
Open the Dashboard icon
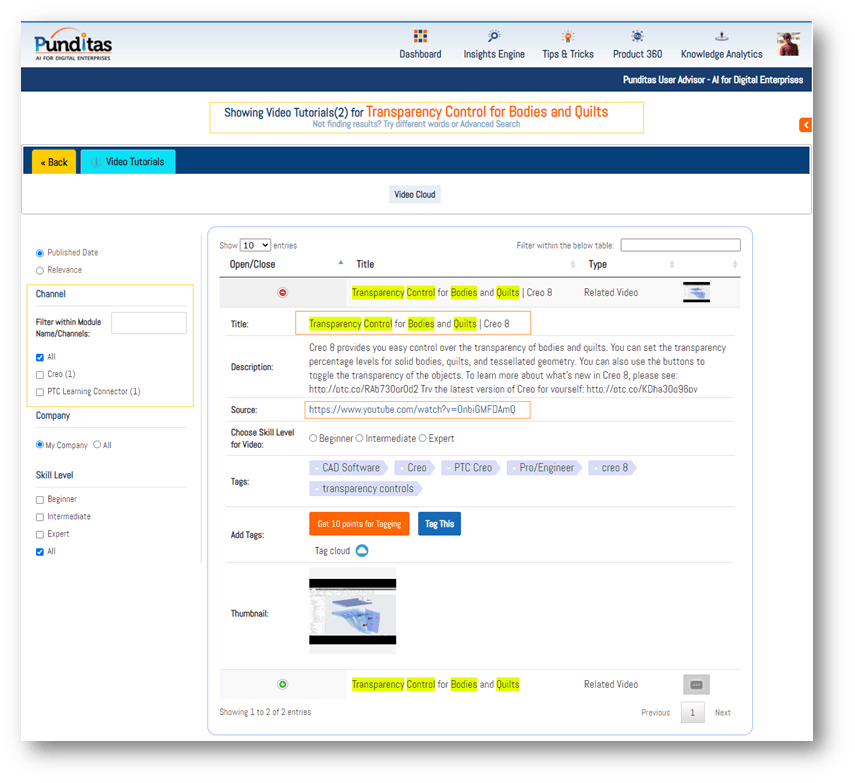(420, 37)
